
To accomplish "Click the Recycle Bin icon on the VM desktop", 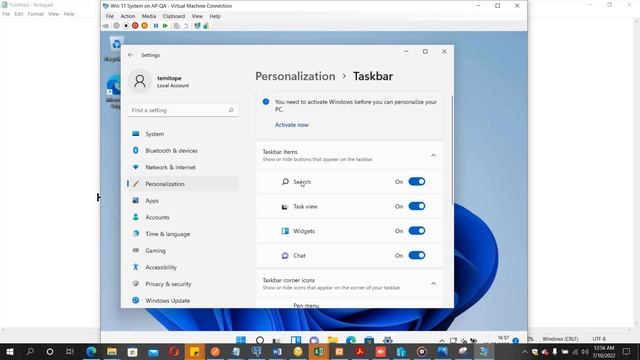I will [116, 44].
